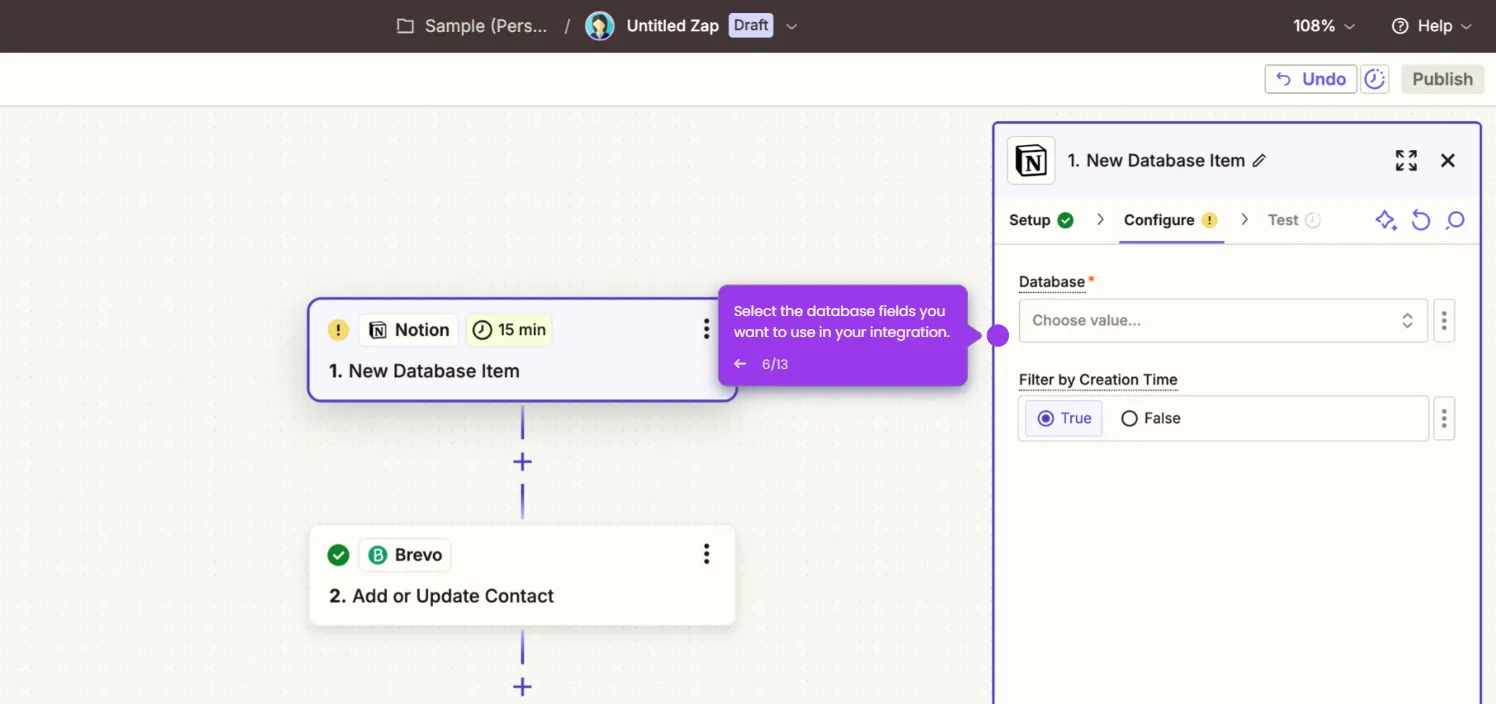Image resolution: width=1496 pixels, height=704 pixels.
Task: Click the Undo button
Action: 1310,79
